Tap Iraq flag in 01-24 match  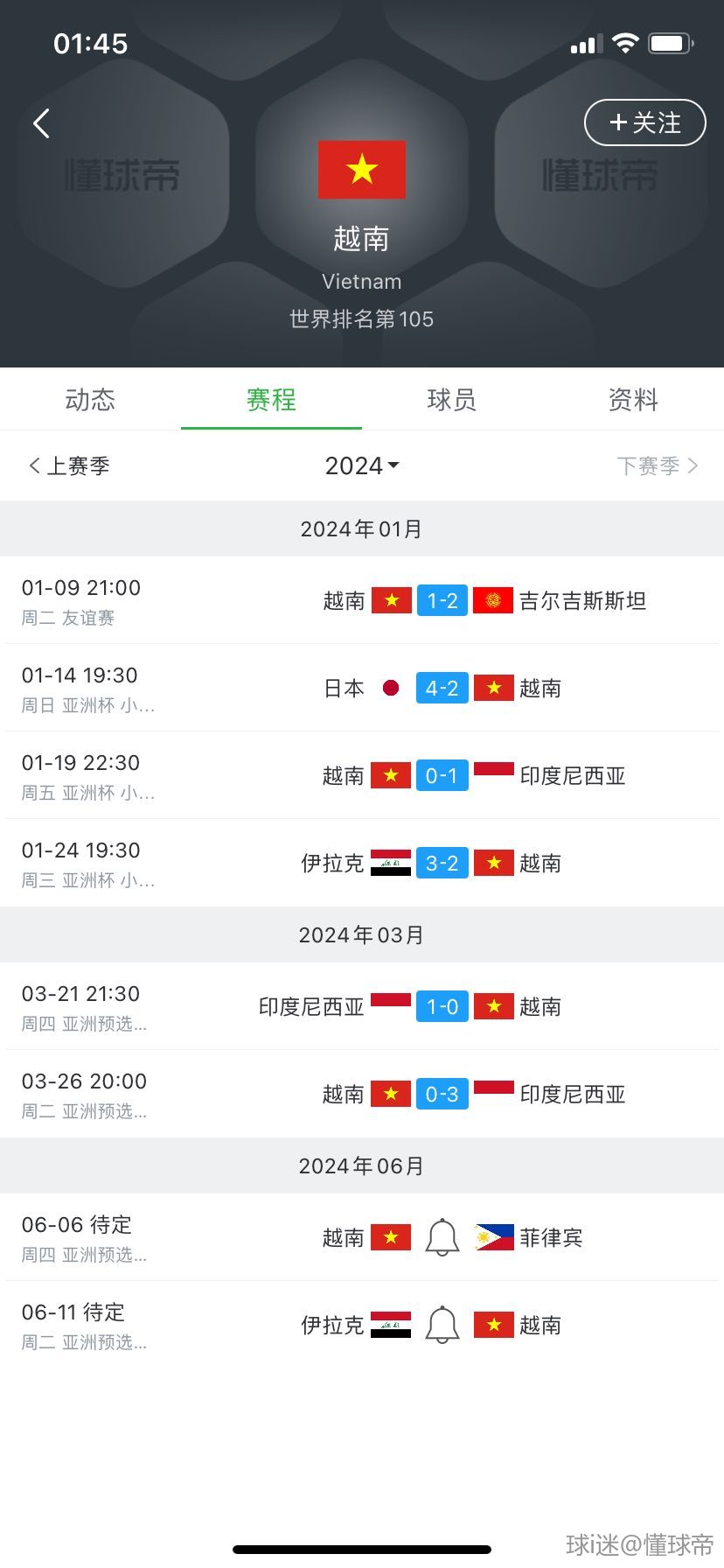[x=391, y=863]
